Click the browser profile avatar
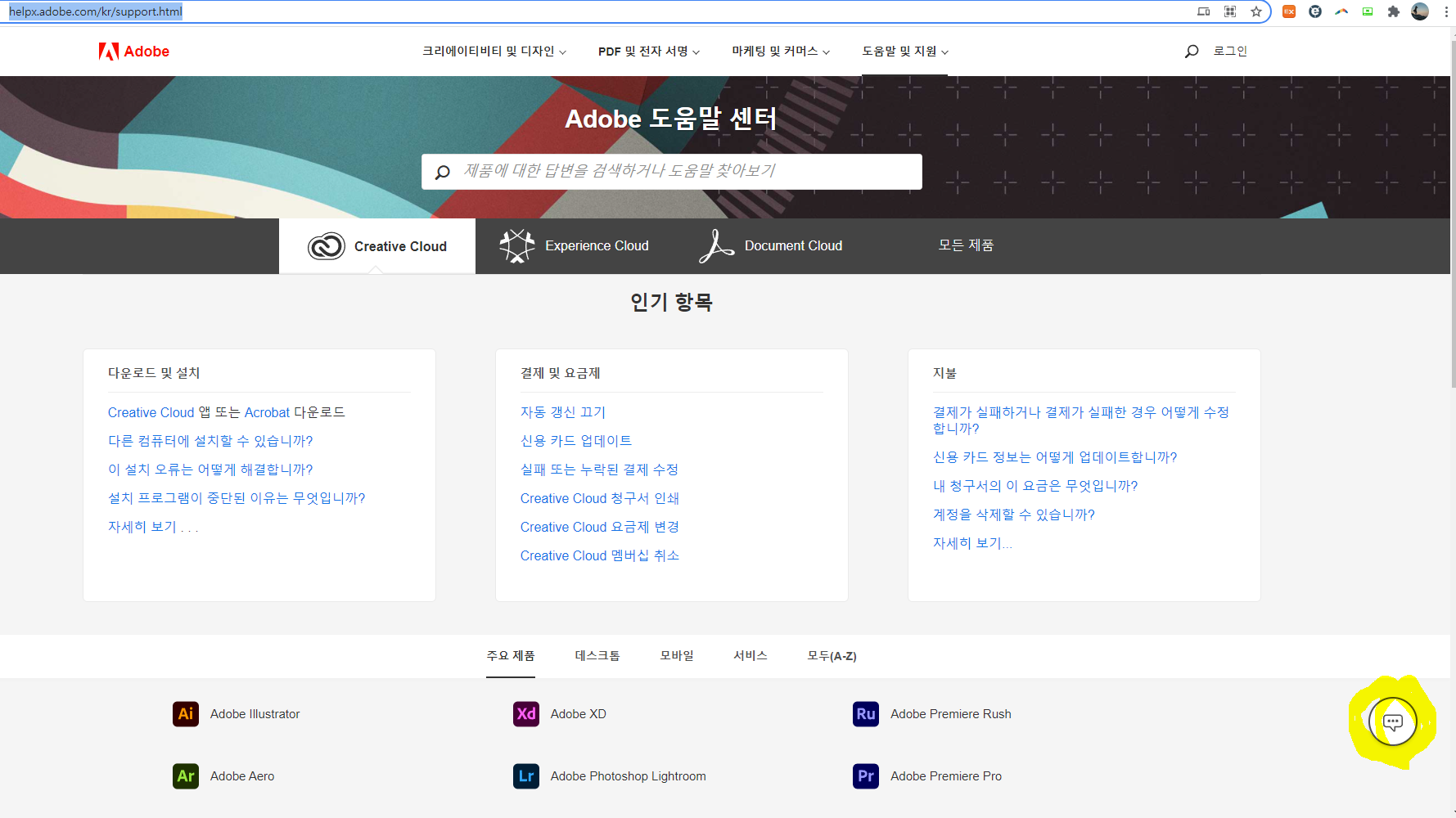The width and height of the screenshot is (1456, 818). [1420, 11]
